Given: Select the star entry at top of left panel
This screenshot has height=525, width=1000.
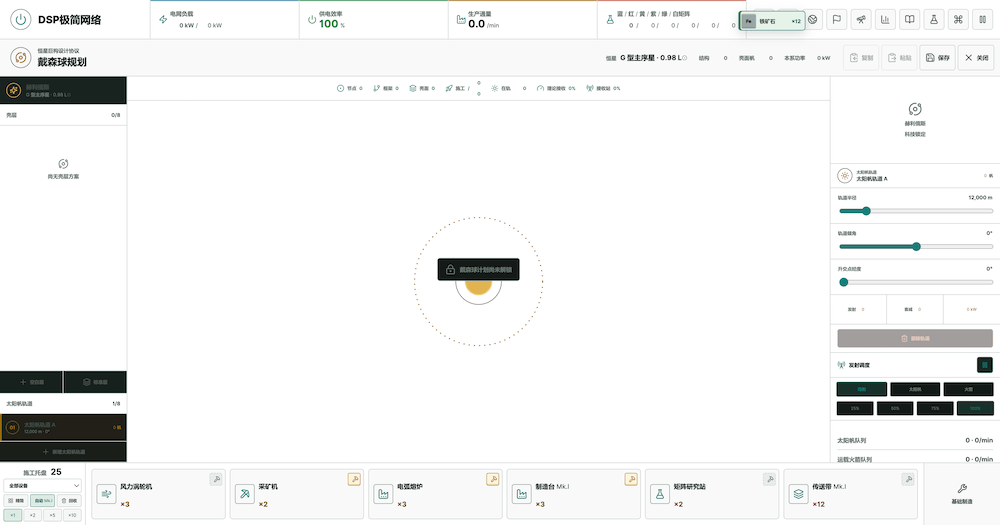Looking at the screenshot, I should (63, 91).
